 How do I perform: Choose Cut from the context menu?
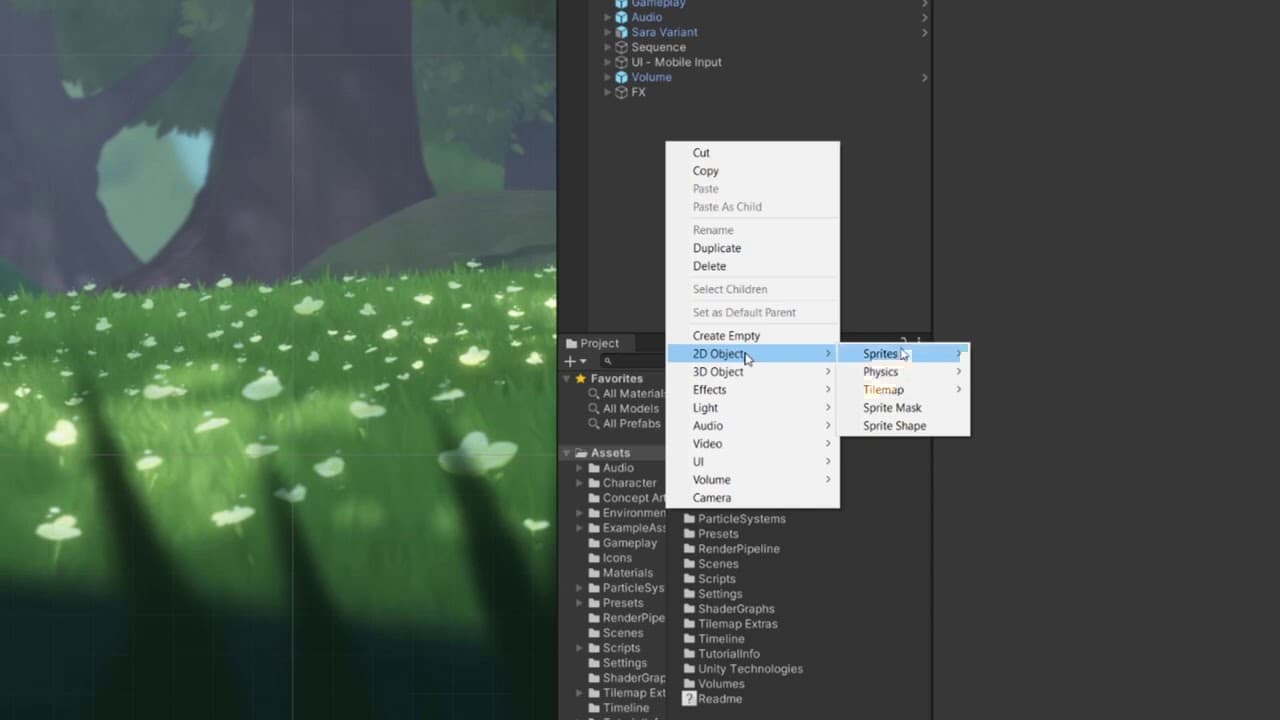[x=753, y=153]
